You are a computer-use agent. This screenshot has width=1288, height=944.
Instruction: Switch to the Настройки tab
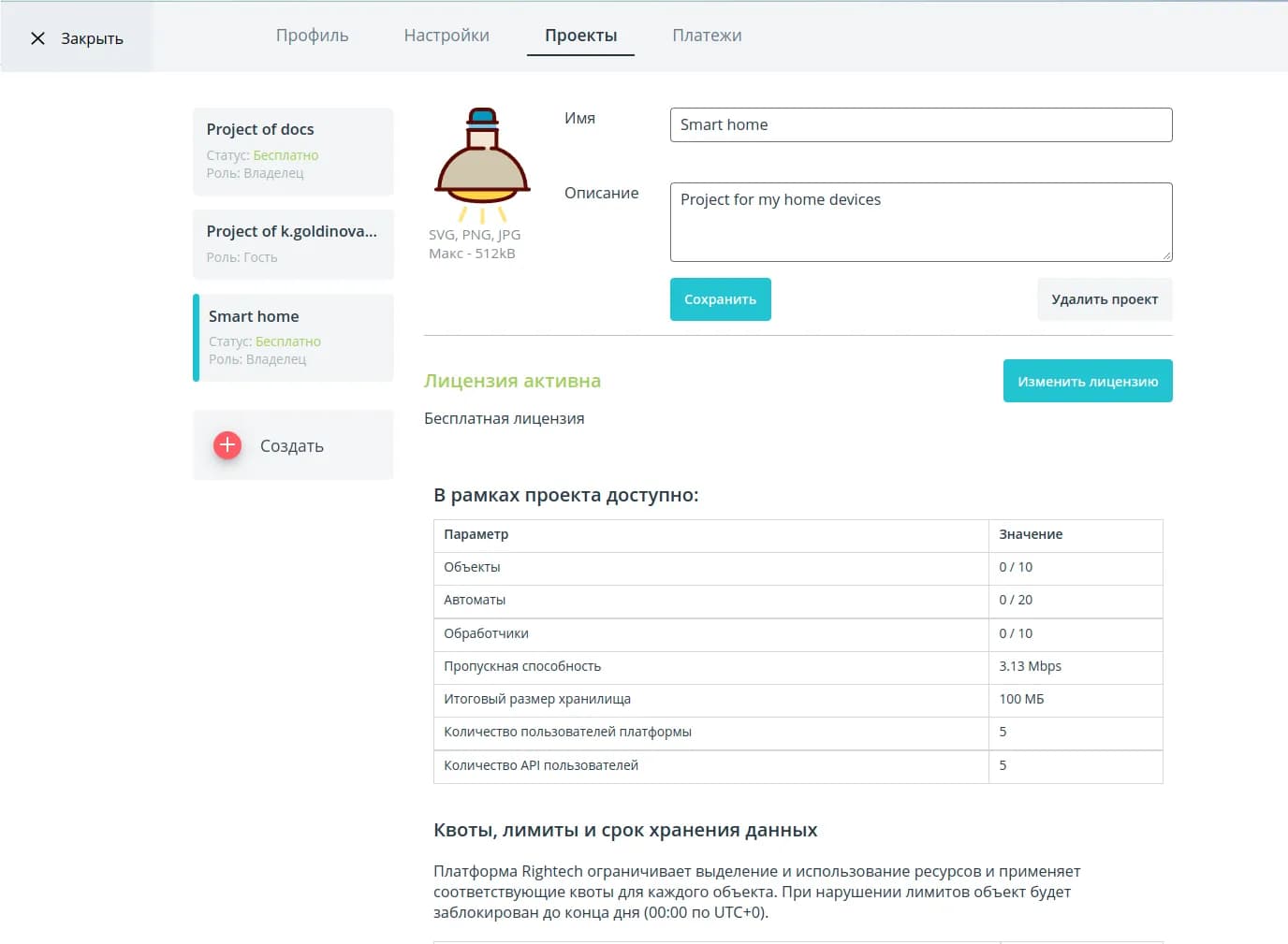(x=446, y=36)
